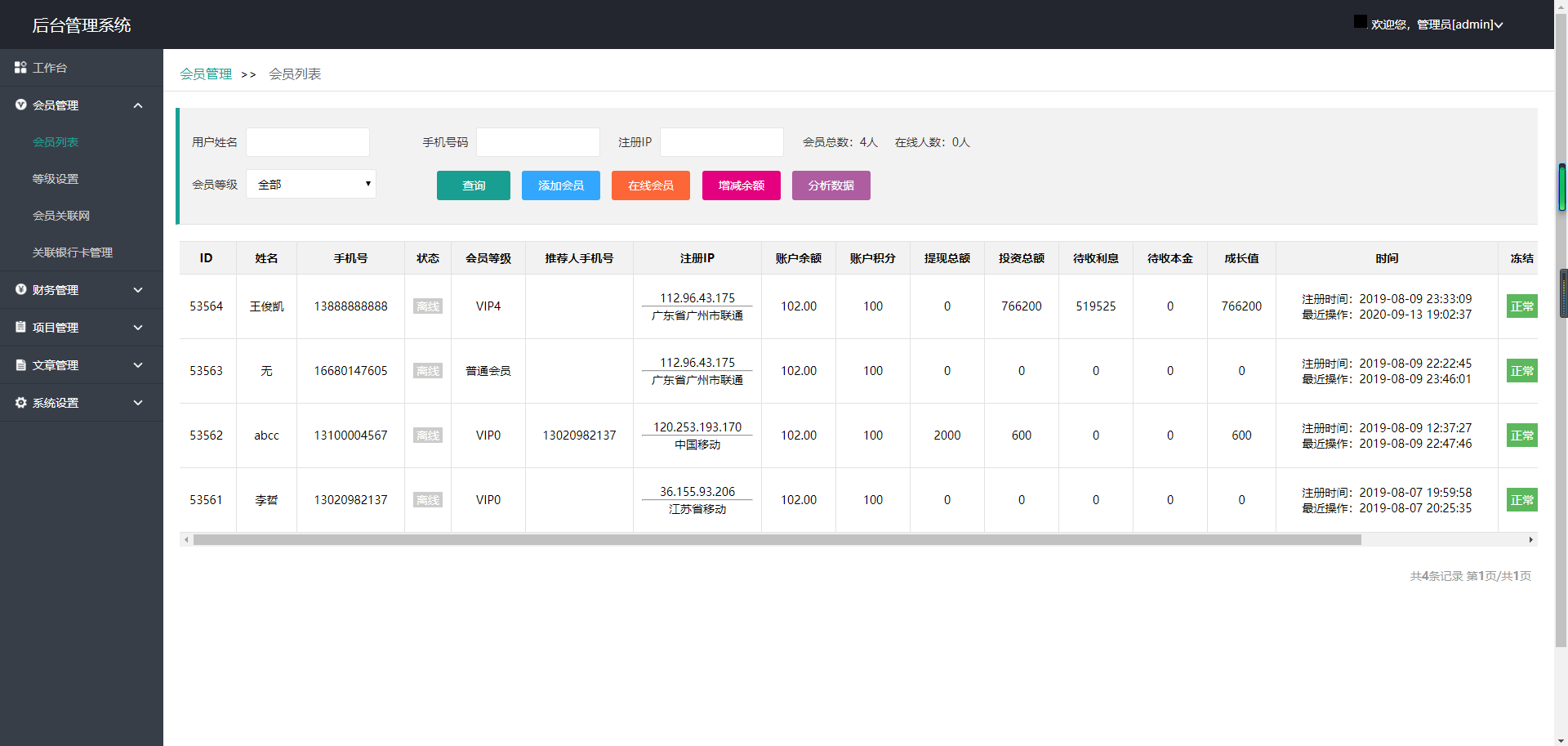Click registration IP 120.253.193.170
Screen dimensions: 1568x746
pos(697,427)
